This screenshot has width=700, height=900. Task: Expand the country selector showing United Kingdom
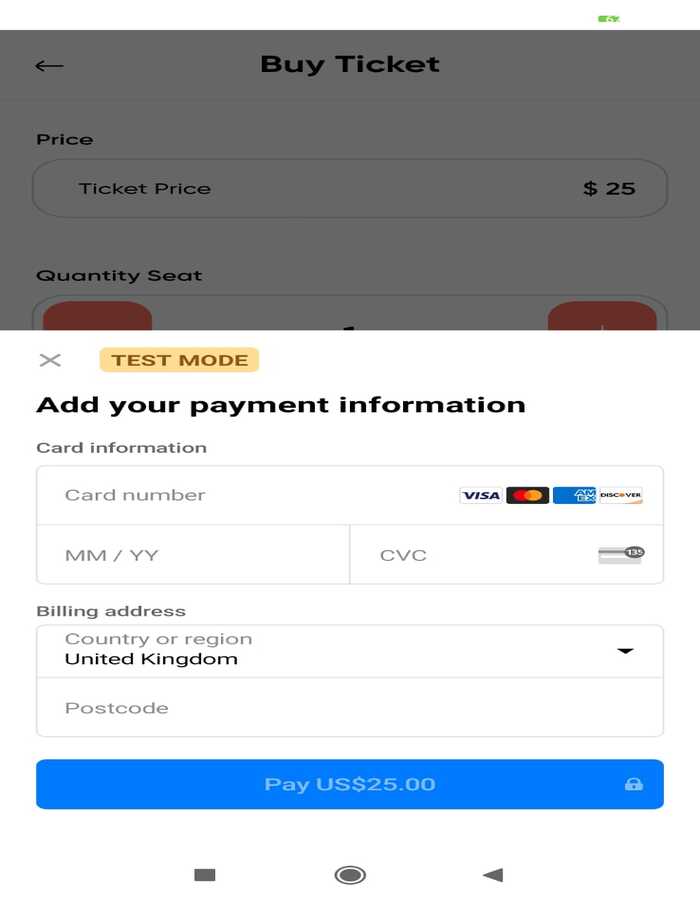pos(350,650)
